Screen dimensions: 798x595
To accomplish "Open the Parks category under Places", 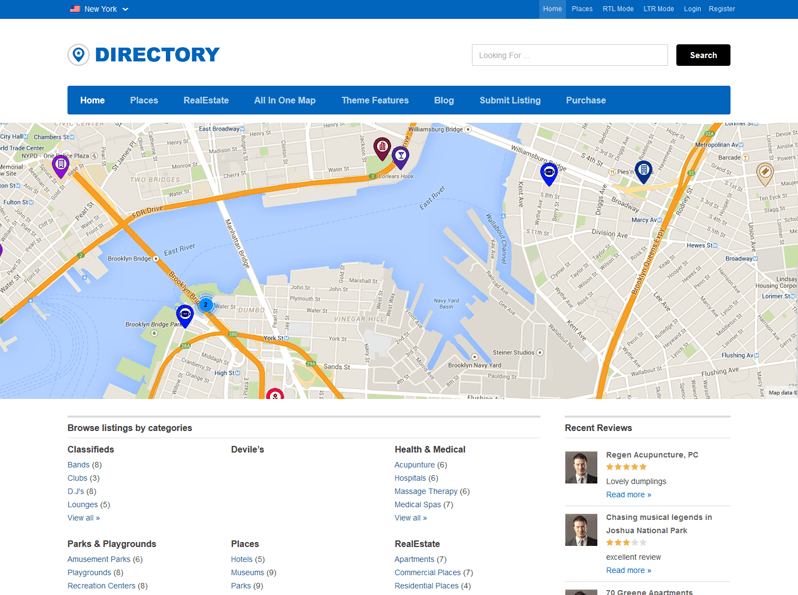I will coord(241,585).
